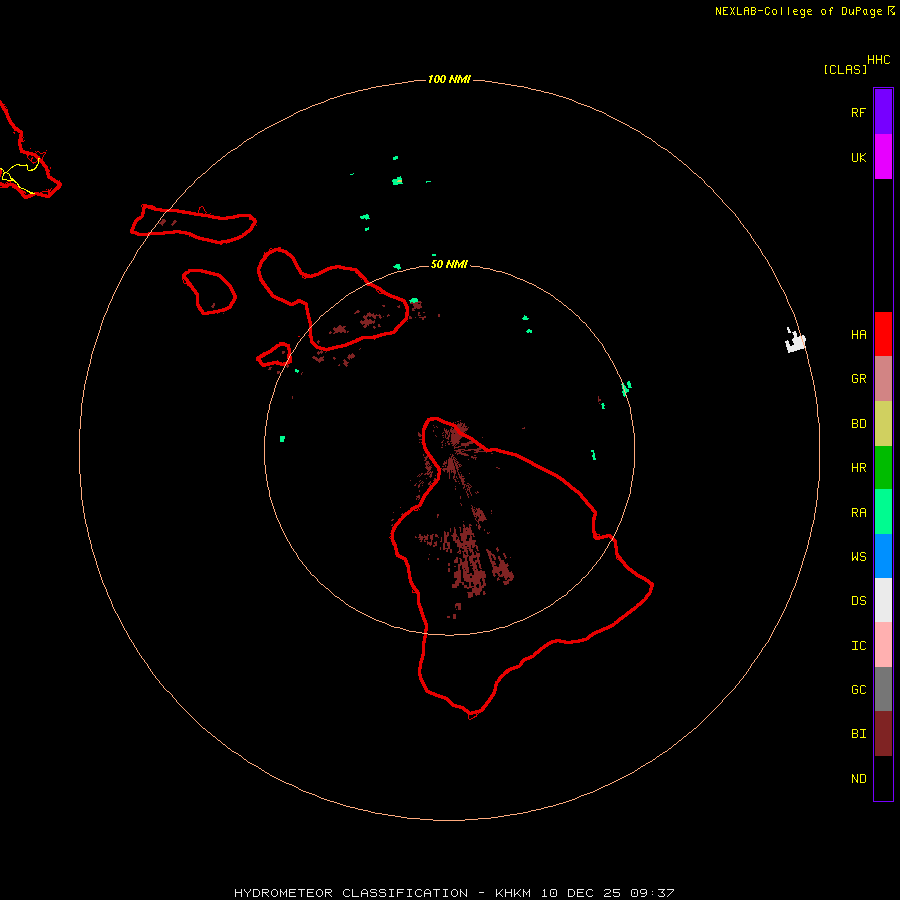
Task: Click the Molokai island outline
Action: point(193,224)
